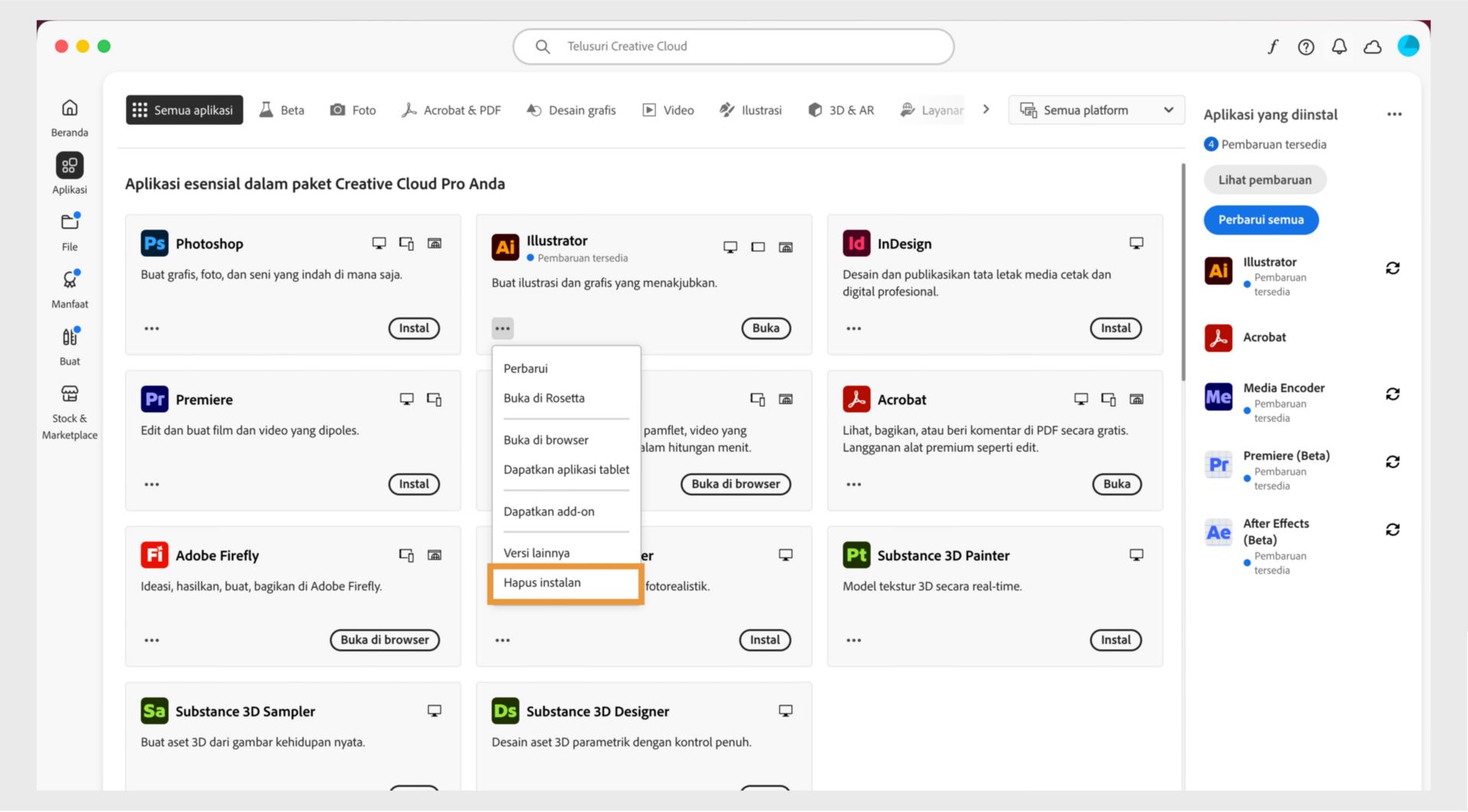The image size is (1468, 812).
Task: Click Instal button for Photoshop
Action: pyautogui.click(x=414, y=329)
